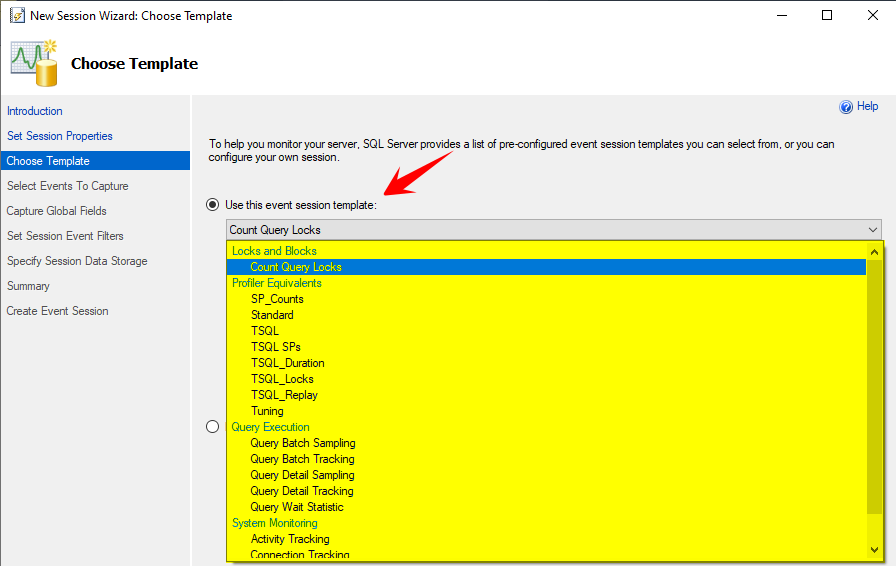Click the dropdown list scroll down arrow
Image resolution: width=896 pixels, height=566 pixels.
pyautogui.click(x=874, y=550)
